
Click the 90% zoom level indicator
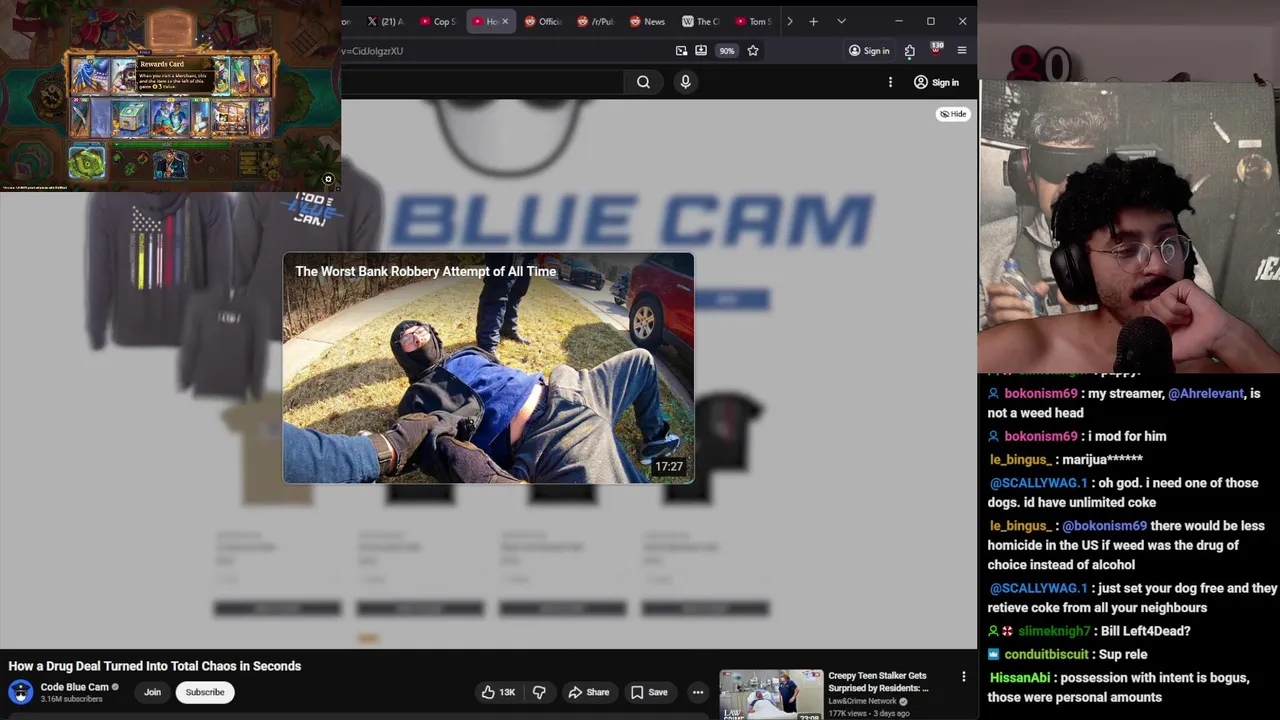(x=727, y=51)
